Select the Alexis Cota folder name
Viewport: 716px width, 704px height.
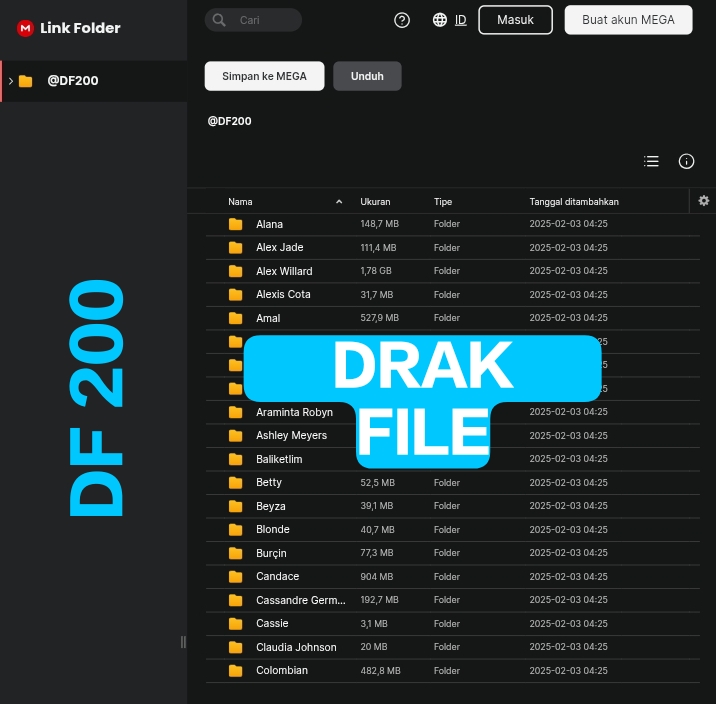tap(283, 294)
